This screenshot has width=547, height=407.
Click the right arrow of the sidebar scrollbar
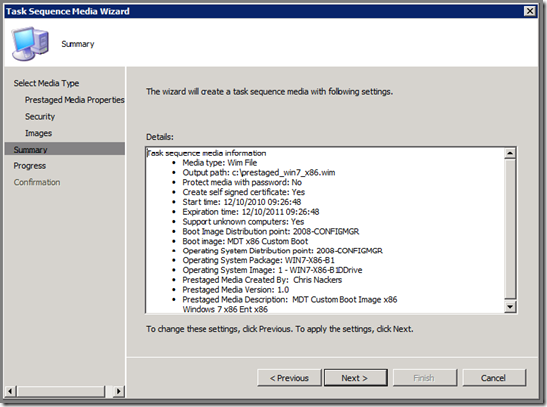click(119, 391)
